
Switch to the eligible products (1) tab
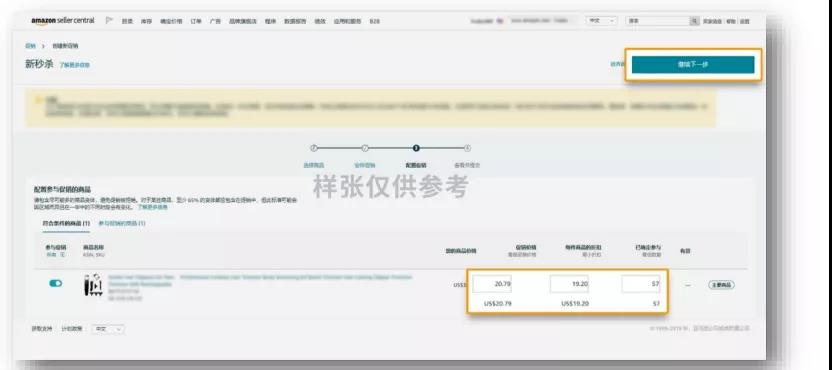[x=66, y=223]
